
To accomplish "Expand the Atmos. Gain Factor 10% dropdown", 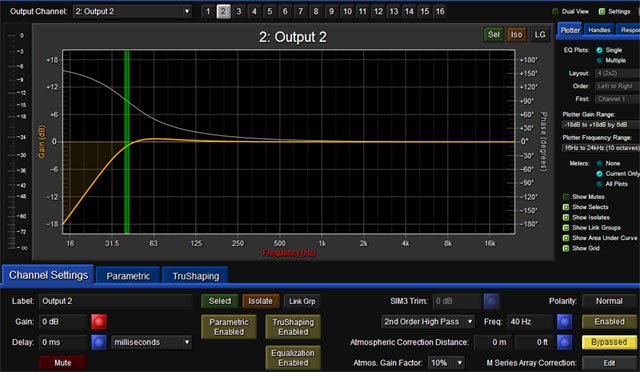I will click(446, 363).
